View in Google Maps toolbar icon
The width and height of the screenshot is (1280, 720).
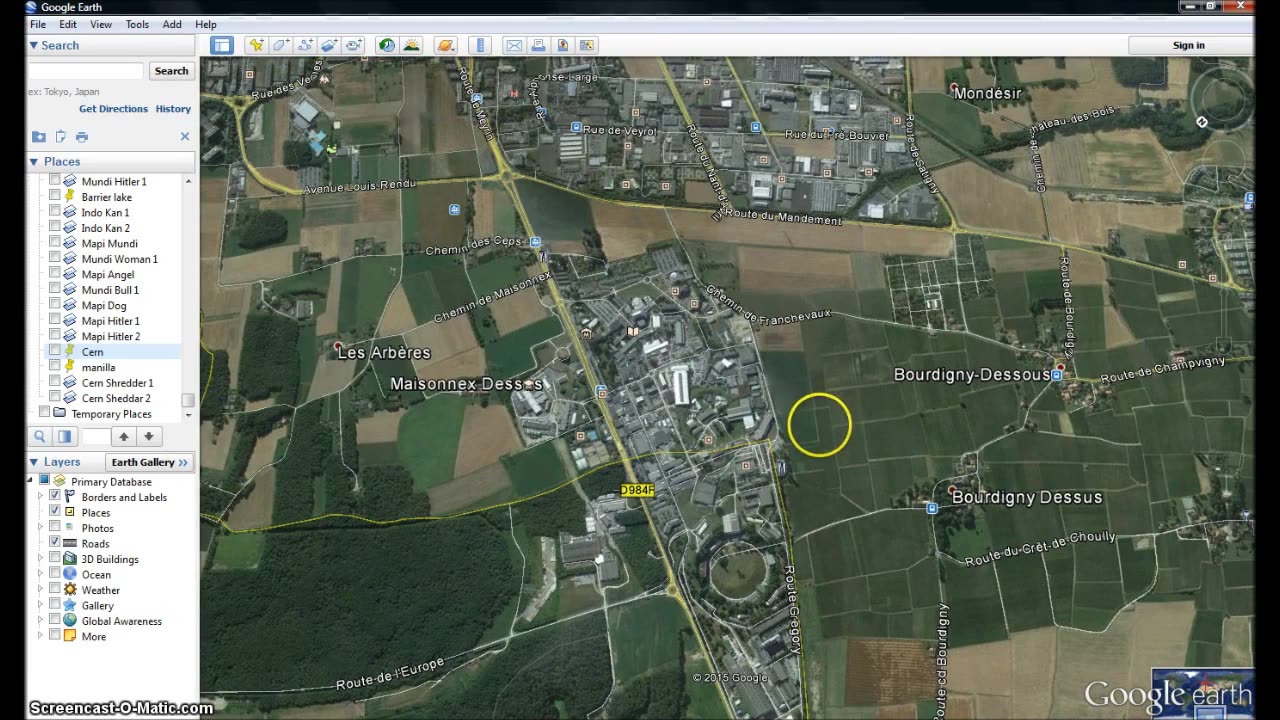587,45
